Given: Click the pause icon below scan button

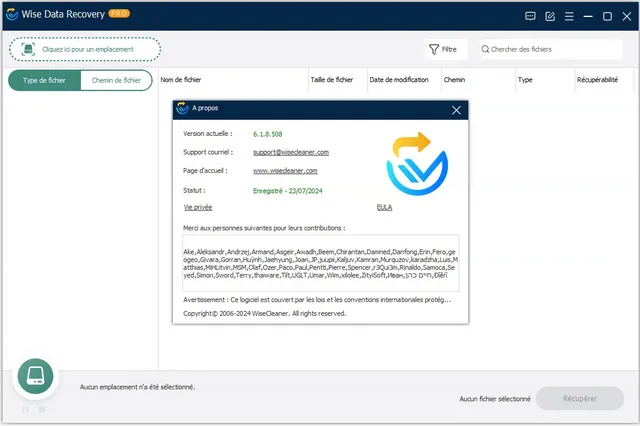Looking at the screenshot, I should coord(25,409).
